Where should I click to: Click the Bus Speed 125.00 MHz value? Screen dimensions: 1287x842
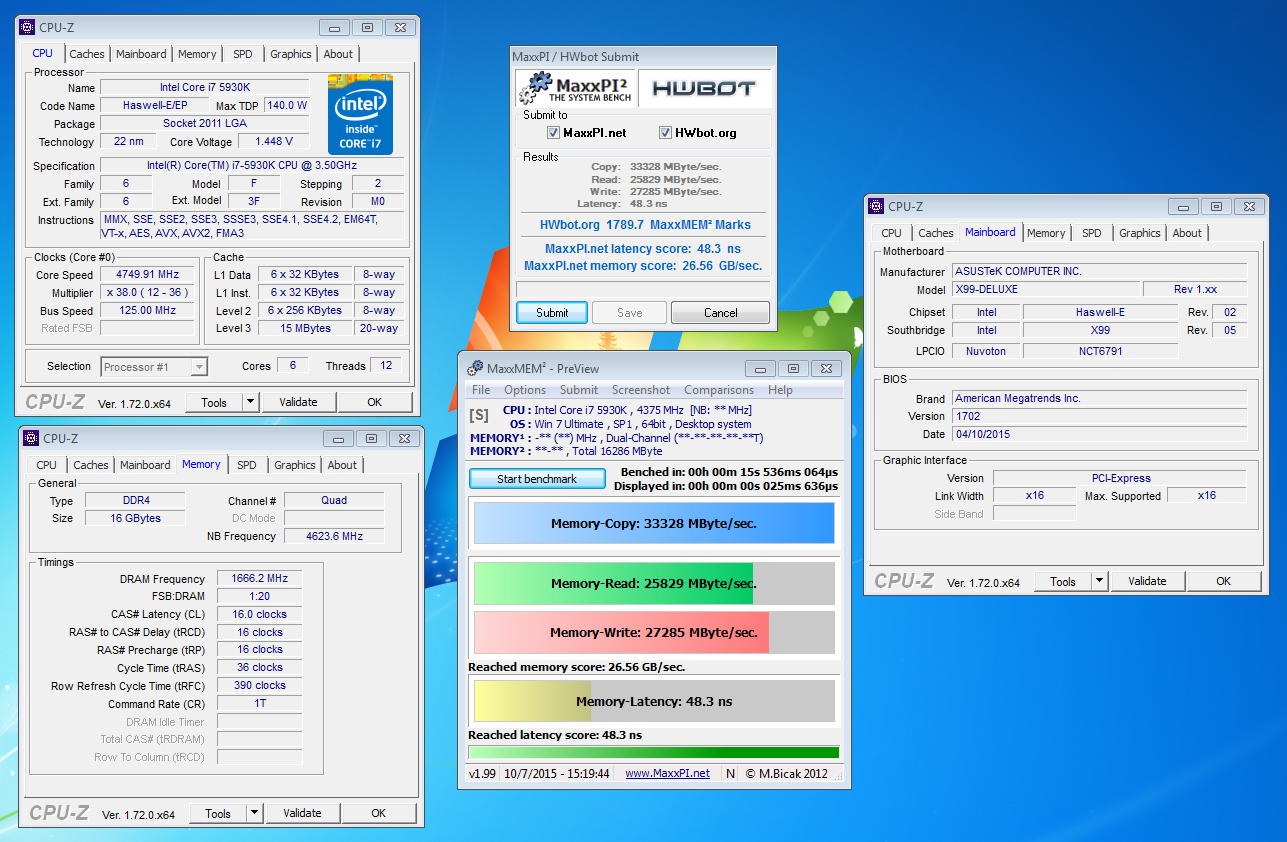[x=149, y=311]
